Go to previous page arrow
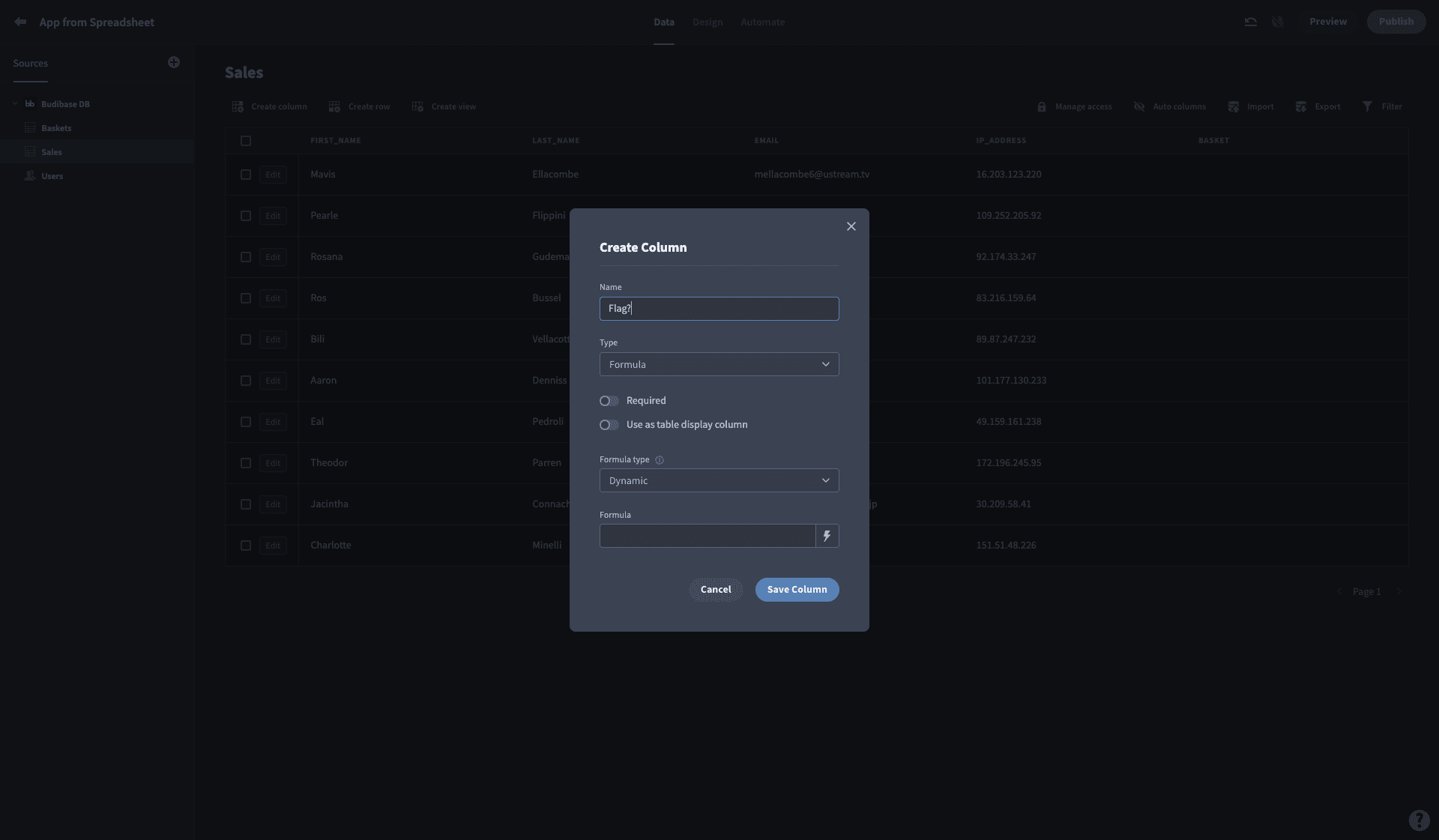 (1339, 591)
